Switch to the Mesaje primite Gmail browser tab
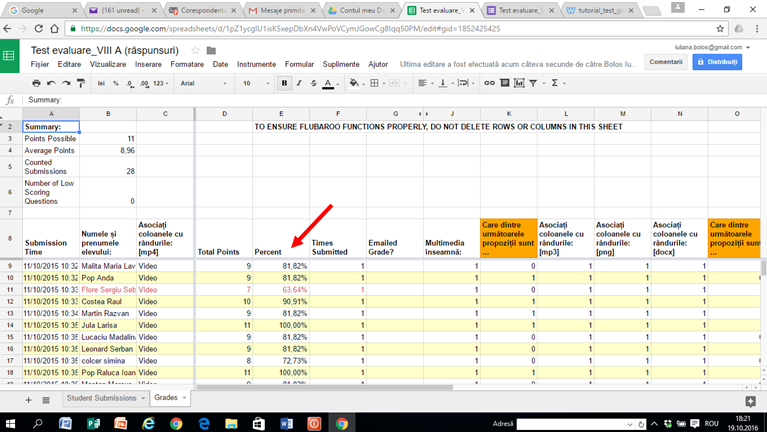 [282, 10]
